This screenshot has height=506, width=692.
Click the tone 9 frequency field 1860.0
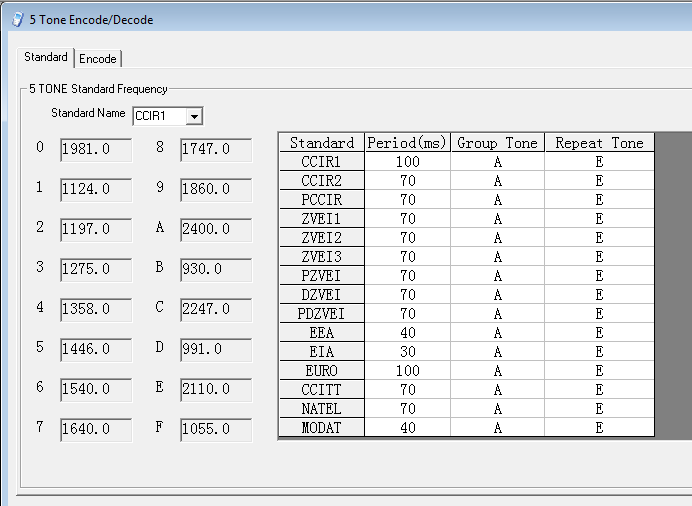tap(216, 190)
